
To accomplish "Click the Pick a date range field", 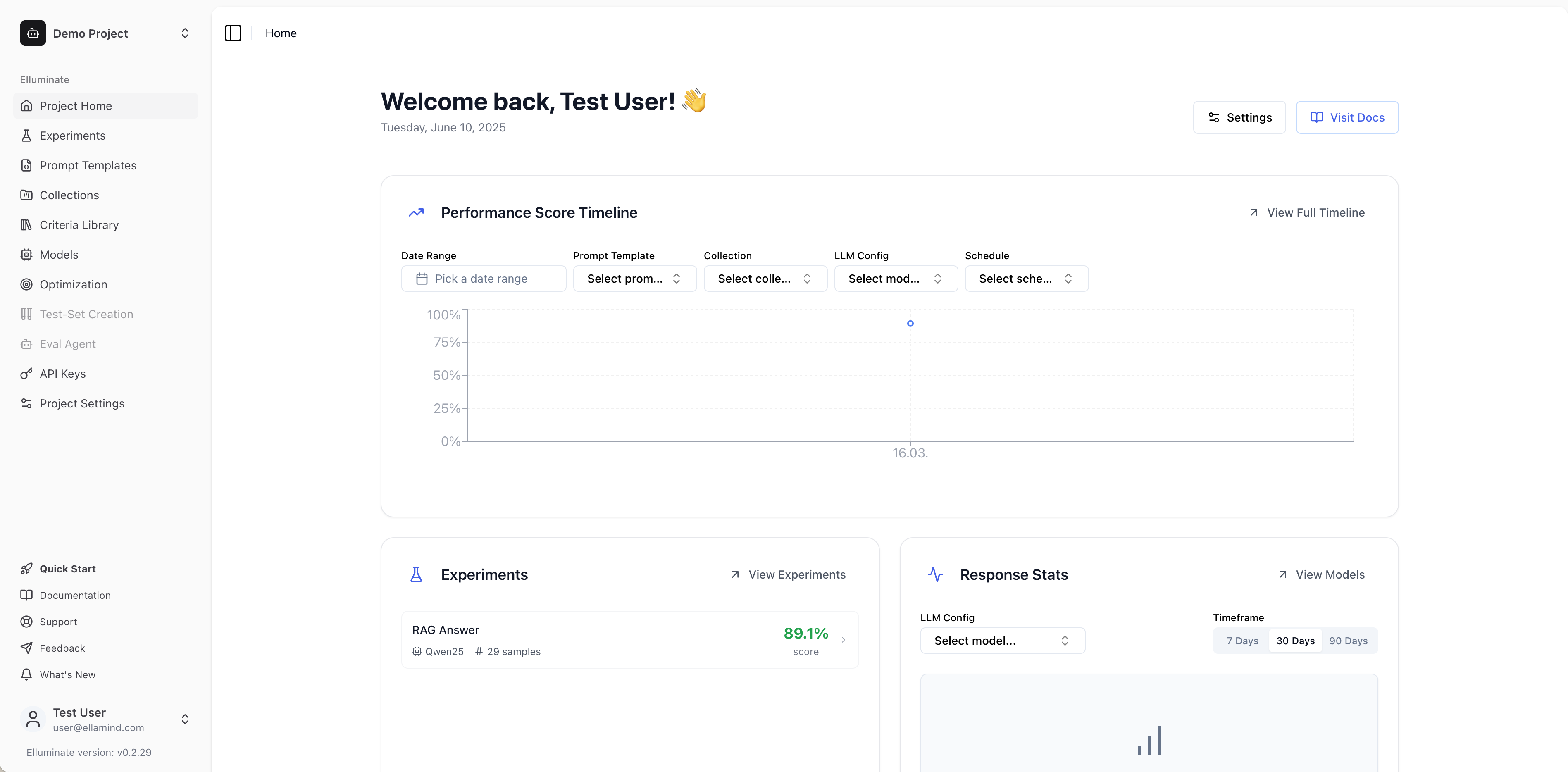I will [483, 279].
